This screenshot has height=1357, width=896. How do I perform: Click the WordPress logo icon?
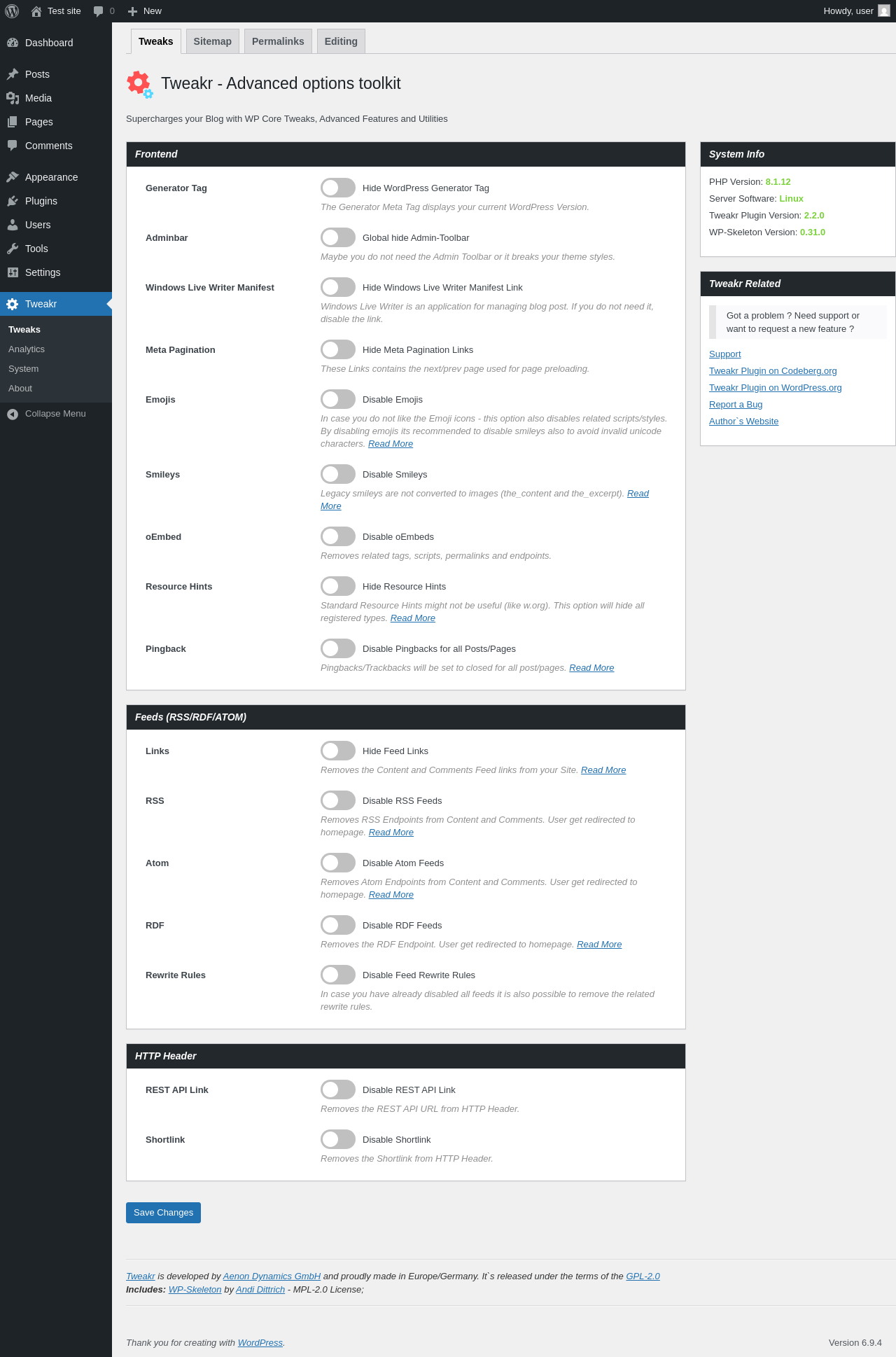(x=12, y=11)
